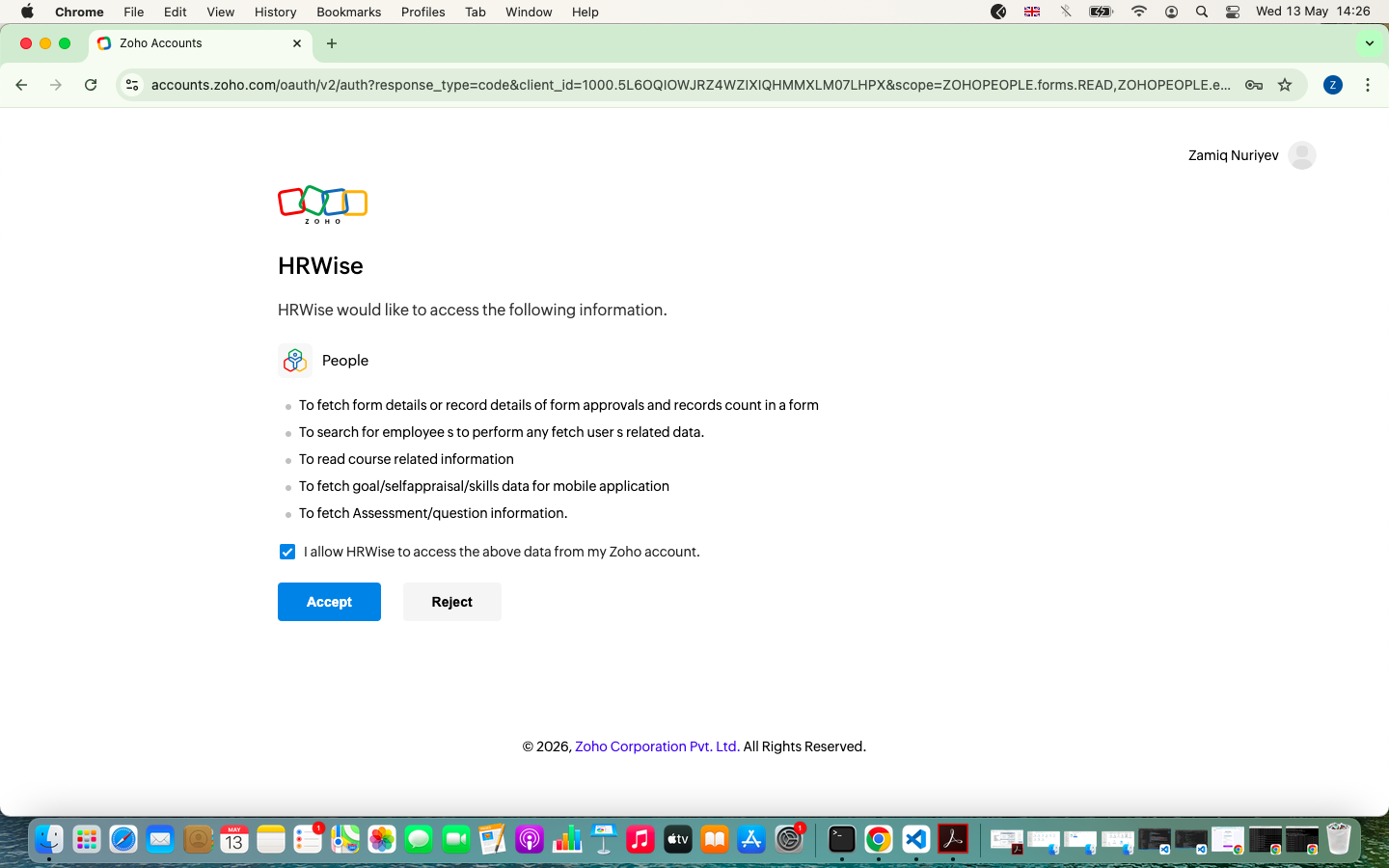Viewport: 1389px width, 868px height.
Task: Open the Edit menu
Action: click(x=176, y=12)
